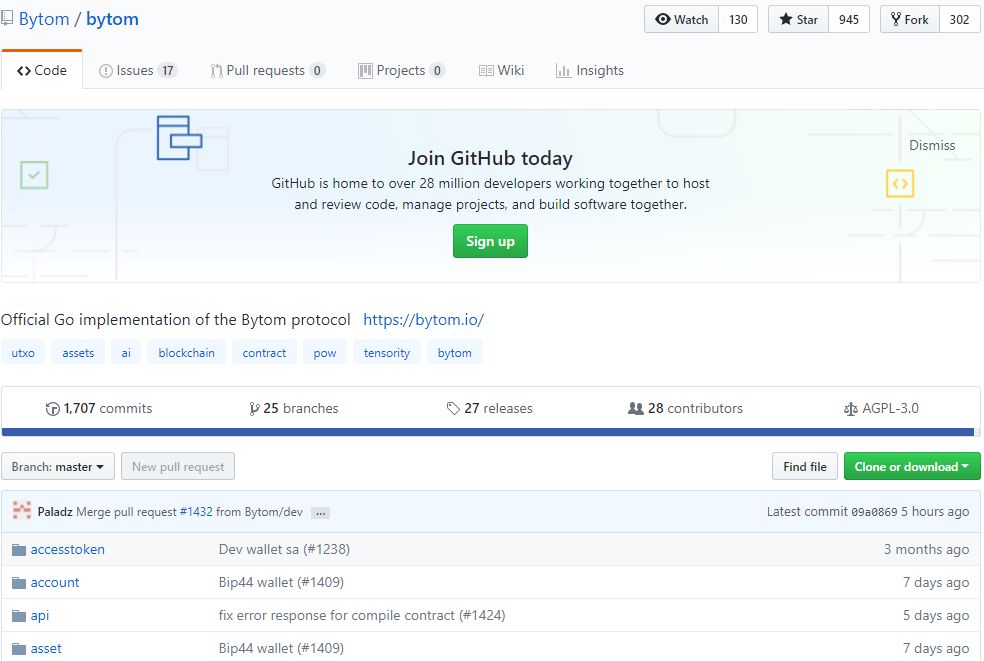Expand the Branch: master dropdown
The image size is (984, 661).
click(x=58, y=467)
